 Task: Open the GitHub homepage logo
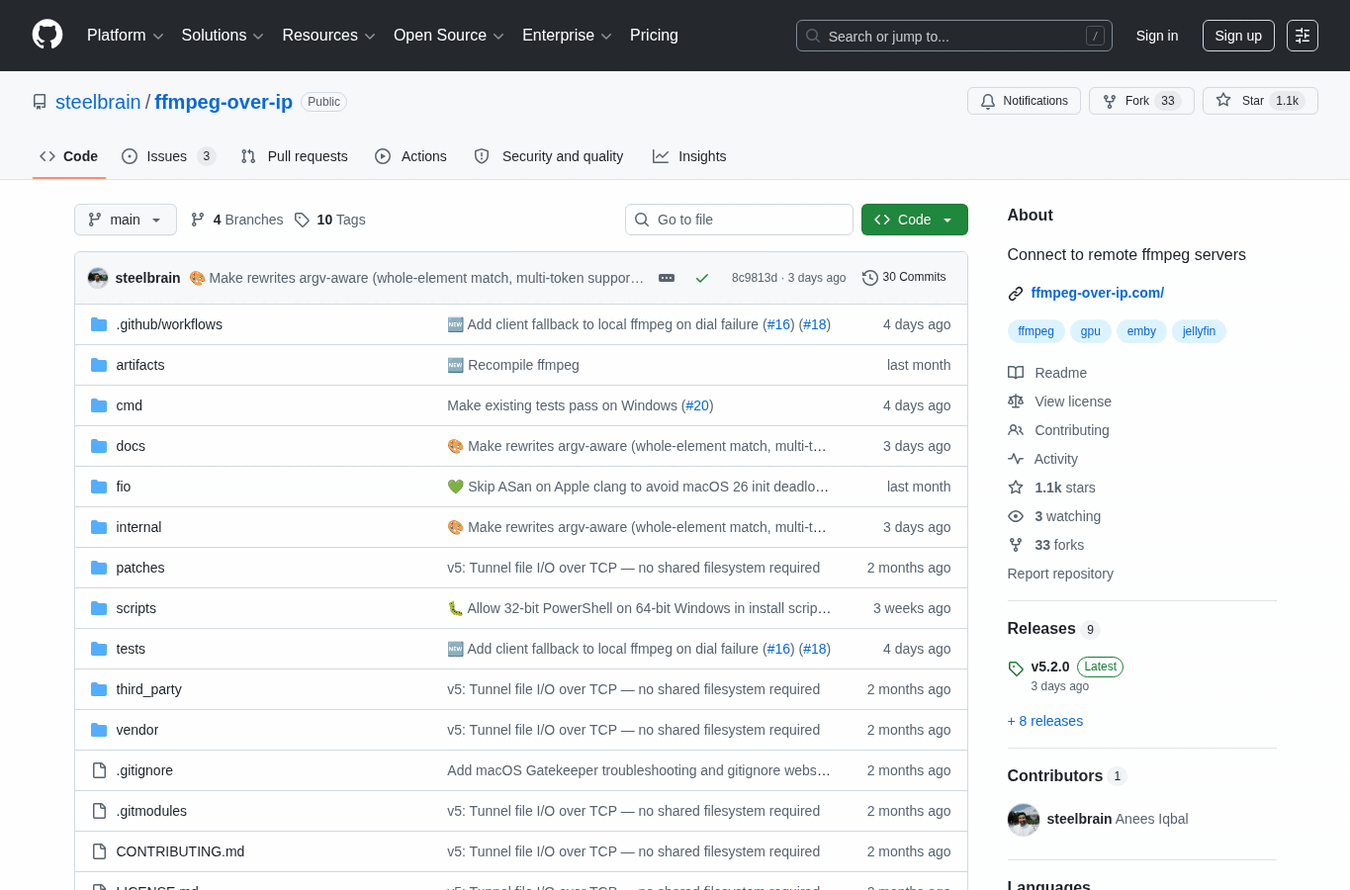(47, 35)
